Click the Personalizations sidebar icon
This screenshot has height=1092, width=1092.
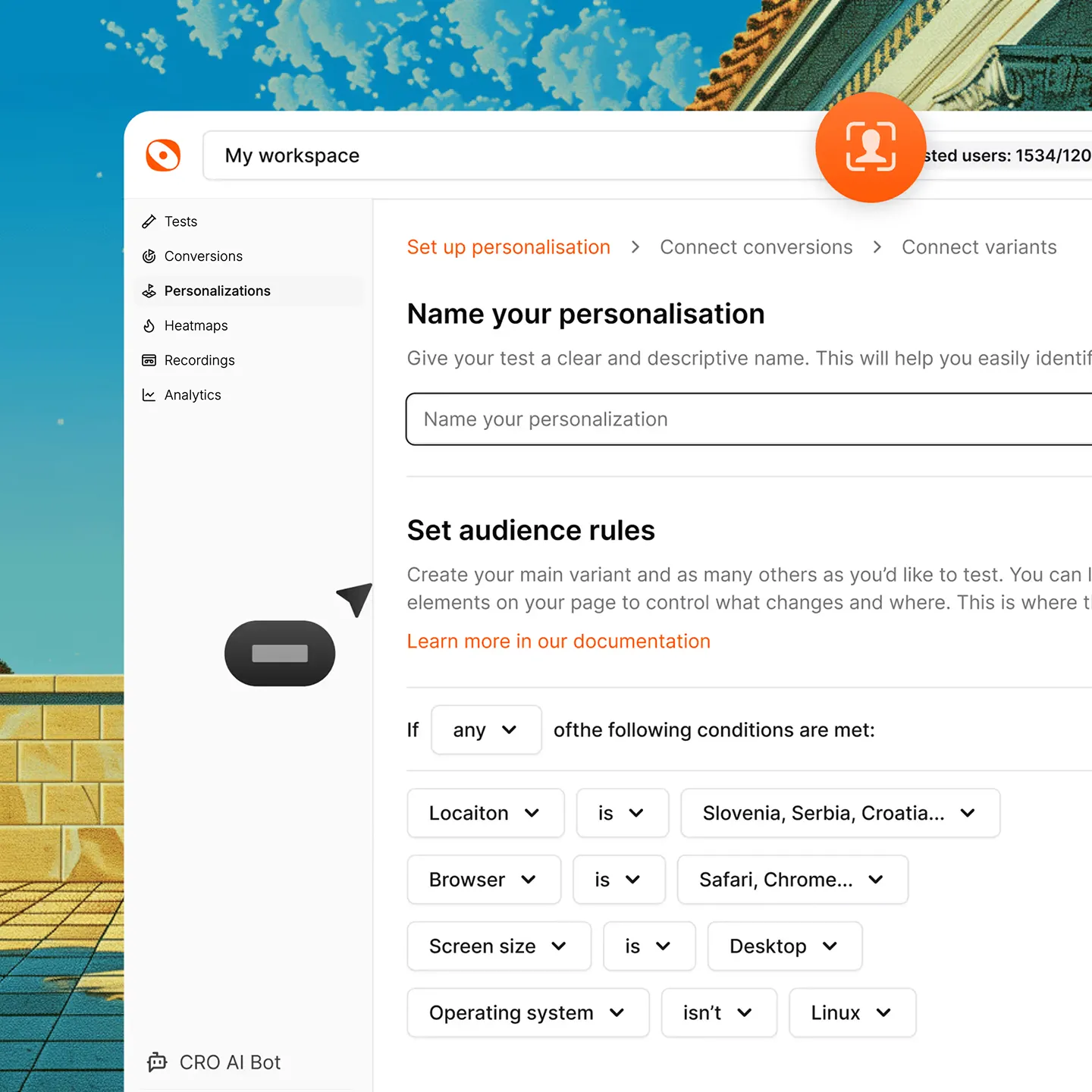tap(149, 291)
